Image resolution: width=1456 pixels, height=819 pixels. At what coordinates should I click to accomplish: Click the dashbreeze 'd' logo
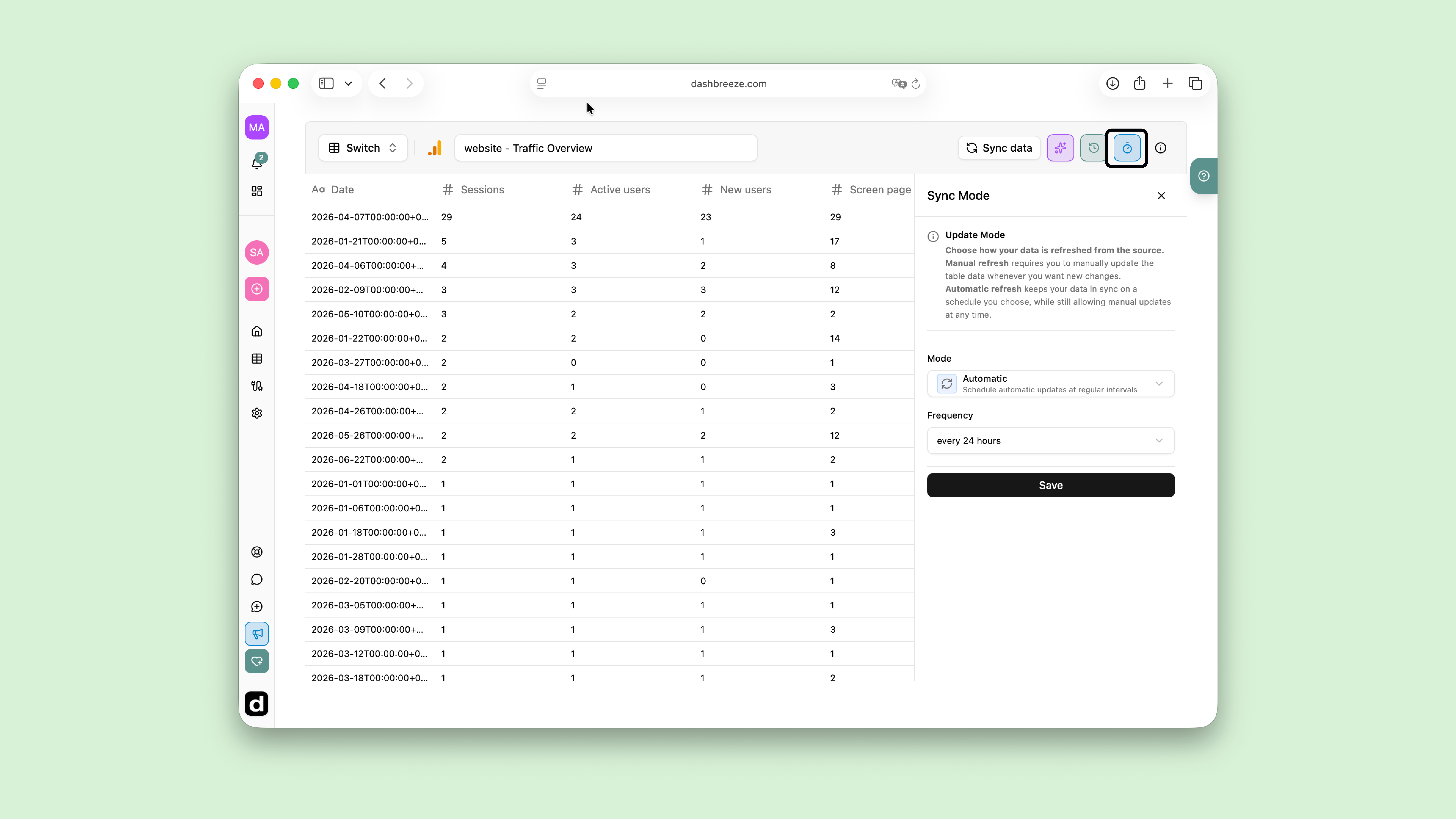(257, 704)
